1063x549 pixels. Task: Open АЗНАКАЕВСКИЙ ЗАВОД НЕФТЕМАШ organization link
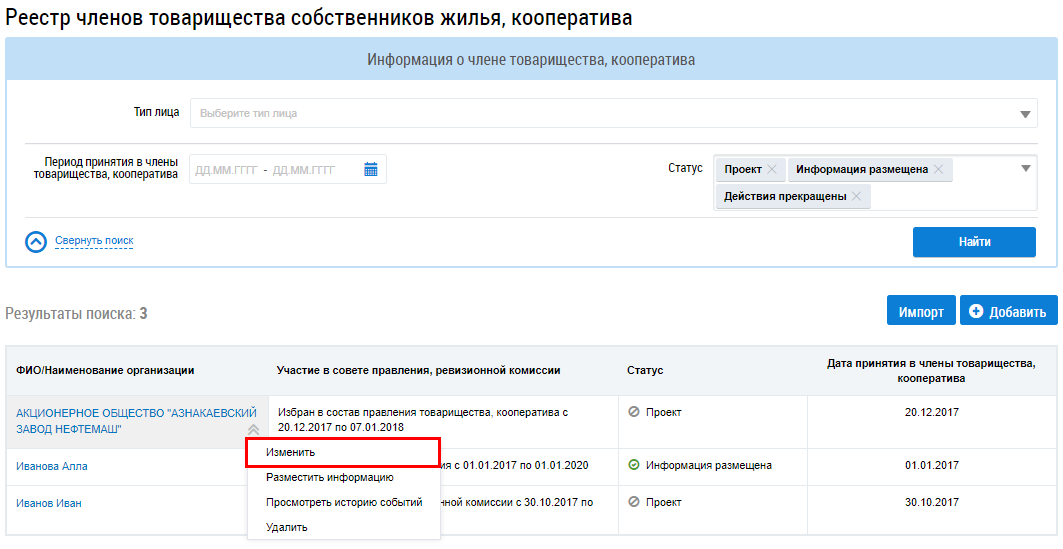pyautogui.click(x=136, y=421)
